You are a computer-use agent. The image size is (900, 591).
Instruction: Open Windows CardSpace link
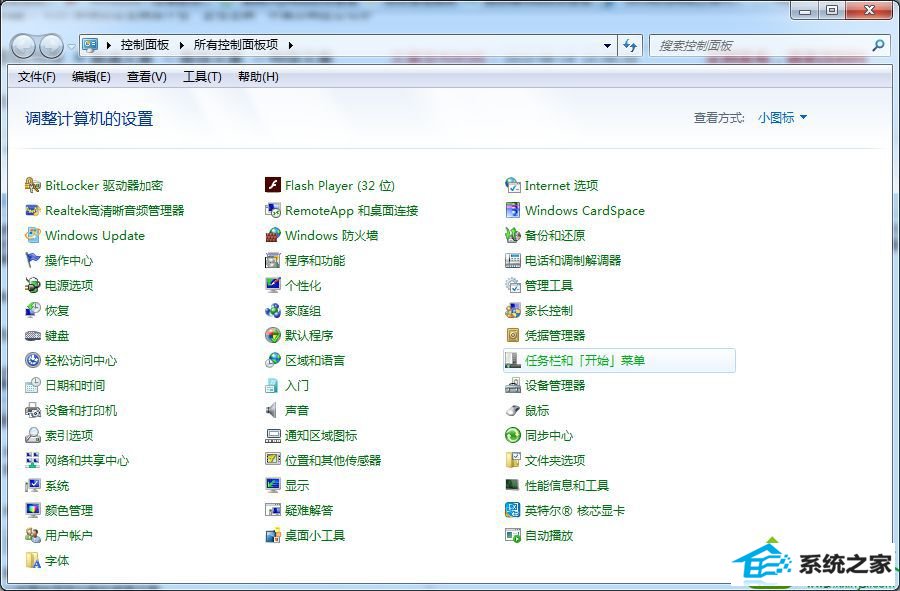[585, 211]
